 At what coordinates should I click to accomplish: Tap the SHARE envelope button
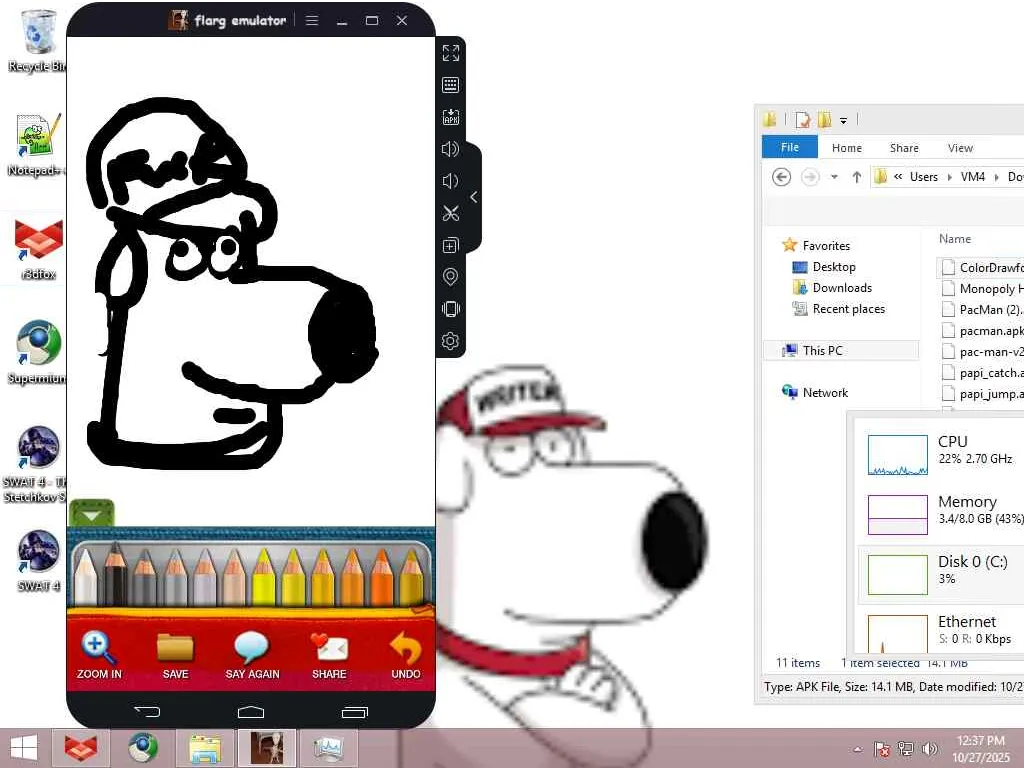[x=329, y=656]
